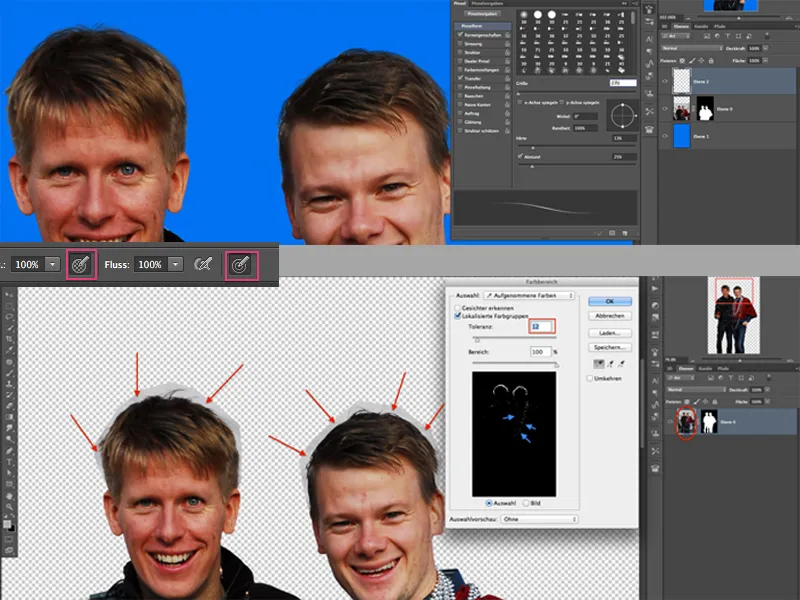
Task: Select the Zoom tool in left toolbar
Action: point(9,508)
